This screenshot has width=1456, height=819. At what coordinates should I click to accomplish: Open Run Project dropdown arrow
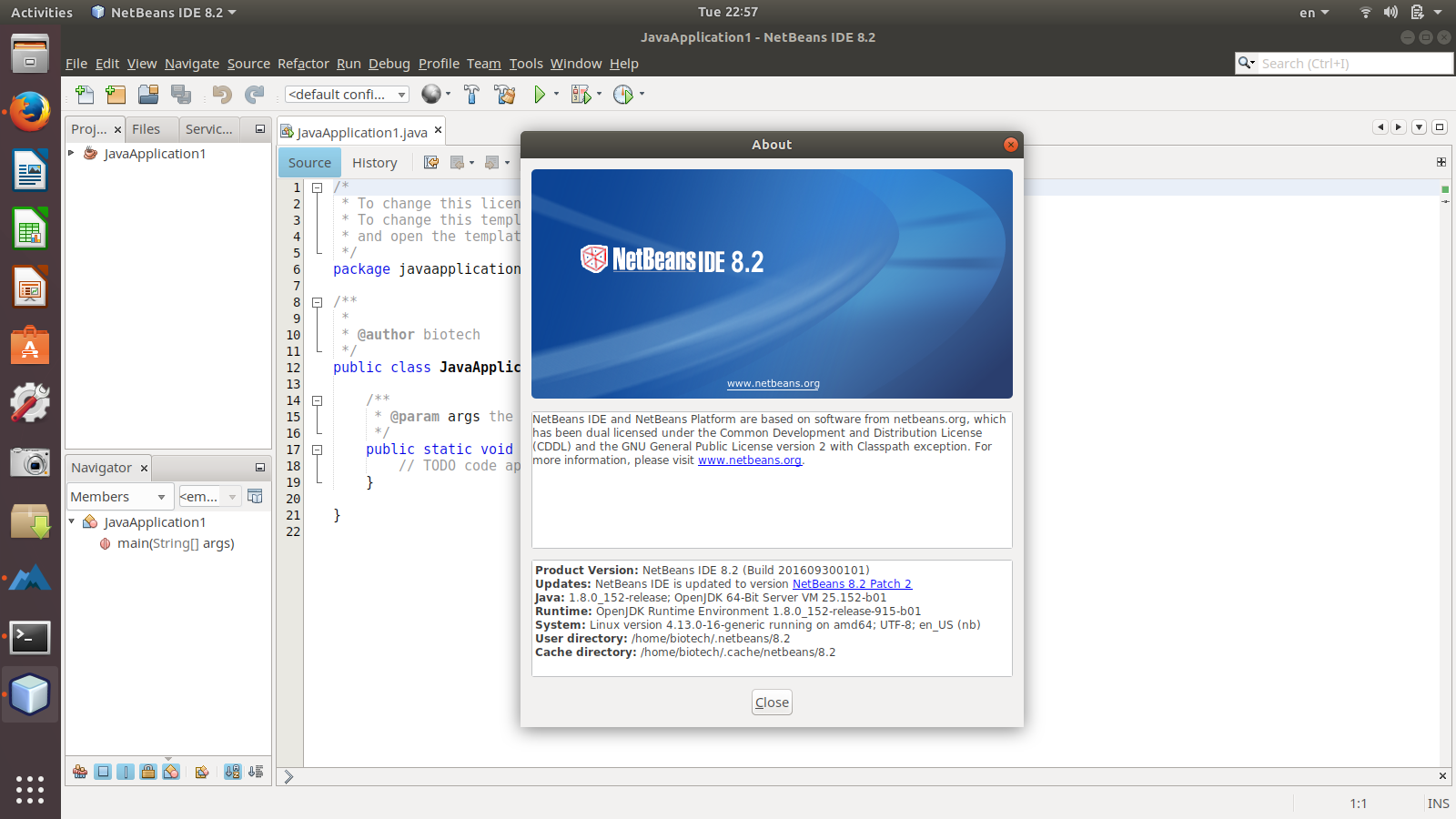556,94
